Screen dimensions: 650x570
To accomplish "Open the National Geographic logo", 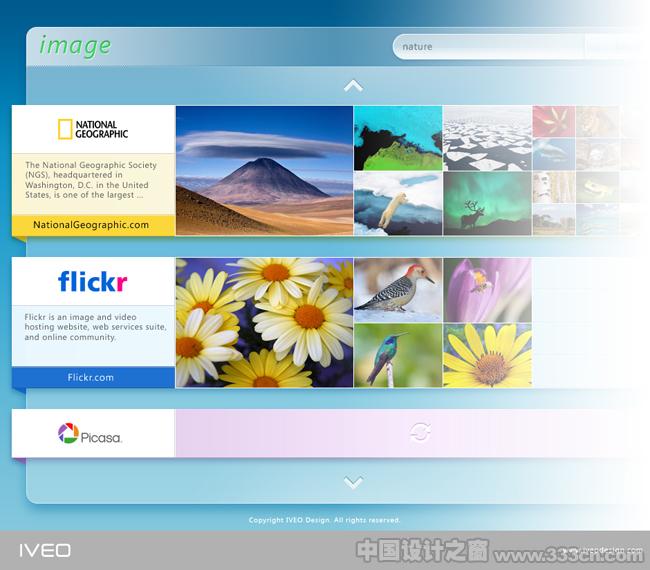I will 93,129.
